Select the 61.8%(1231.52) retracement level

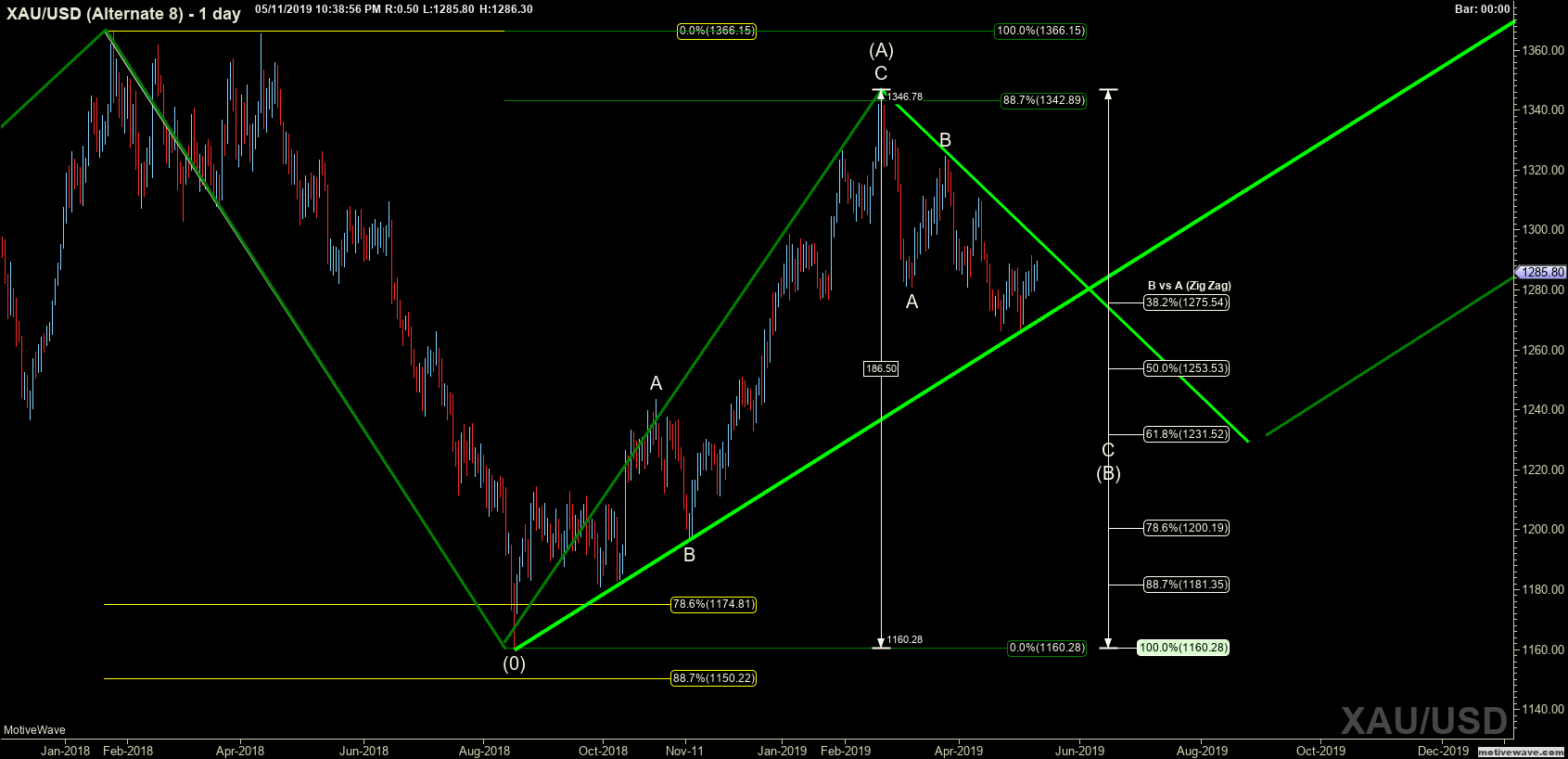click(1187, 434)
